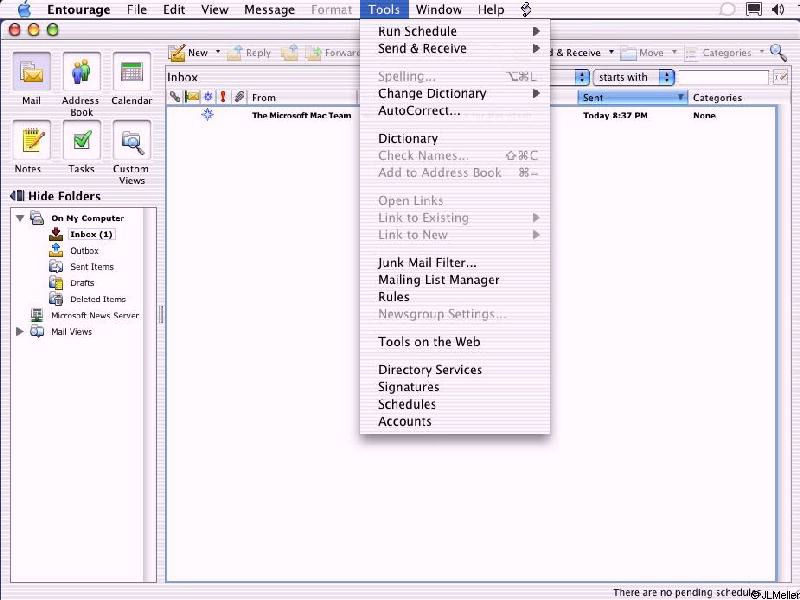
Task: Expand the Mail Views tree item
Action: [20, 332]
